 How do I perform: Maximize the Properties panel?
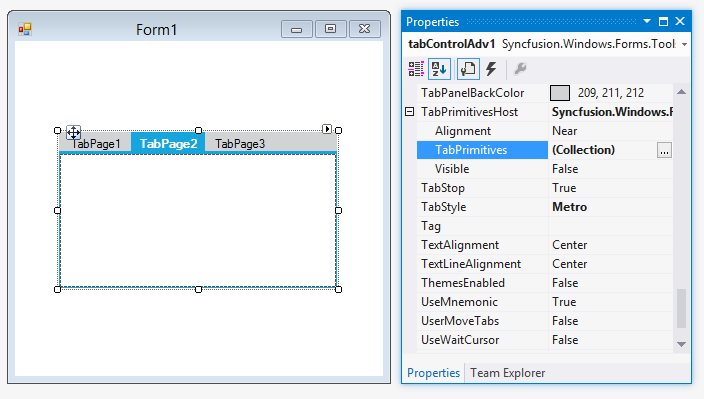click(x=663, y=21)
